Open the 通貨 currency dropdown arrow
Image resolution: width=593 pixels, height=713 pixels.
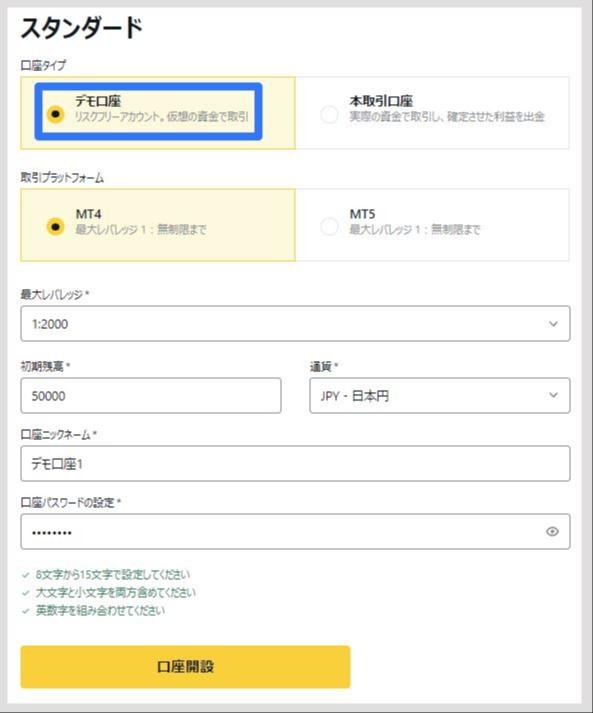pyautogui.click(x=553, y=395)
